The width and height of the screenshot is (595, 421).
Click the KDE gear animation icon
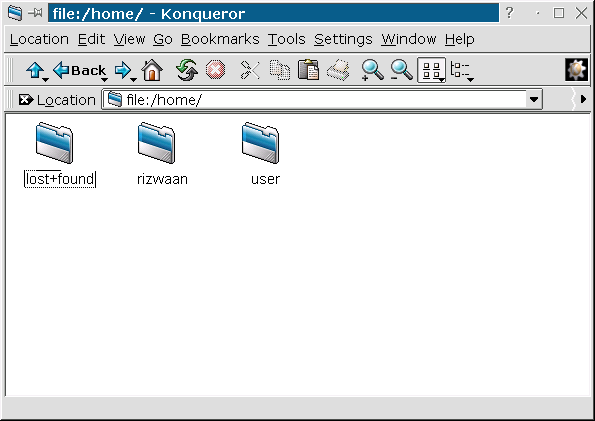click(576, 69)
